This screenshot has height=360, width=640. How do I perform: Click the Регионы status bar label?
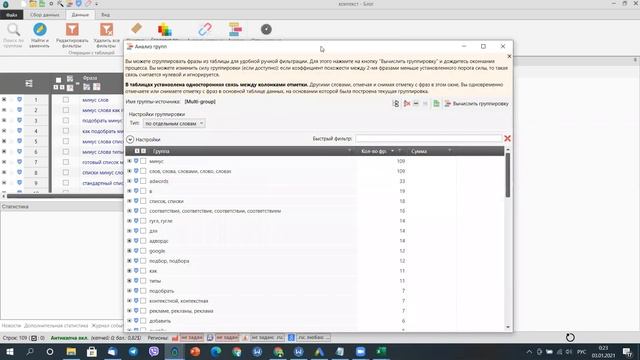[x=158, y=338]
